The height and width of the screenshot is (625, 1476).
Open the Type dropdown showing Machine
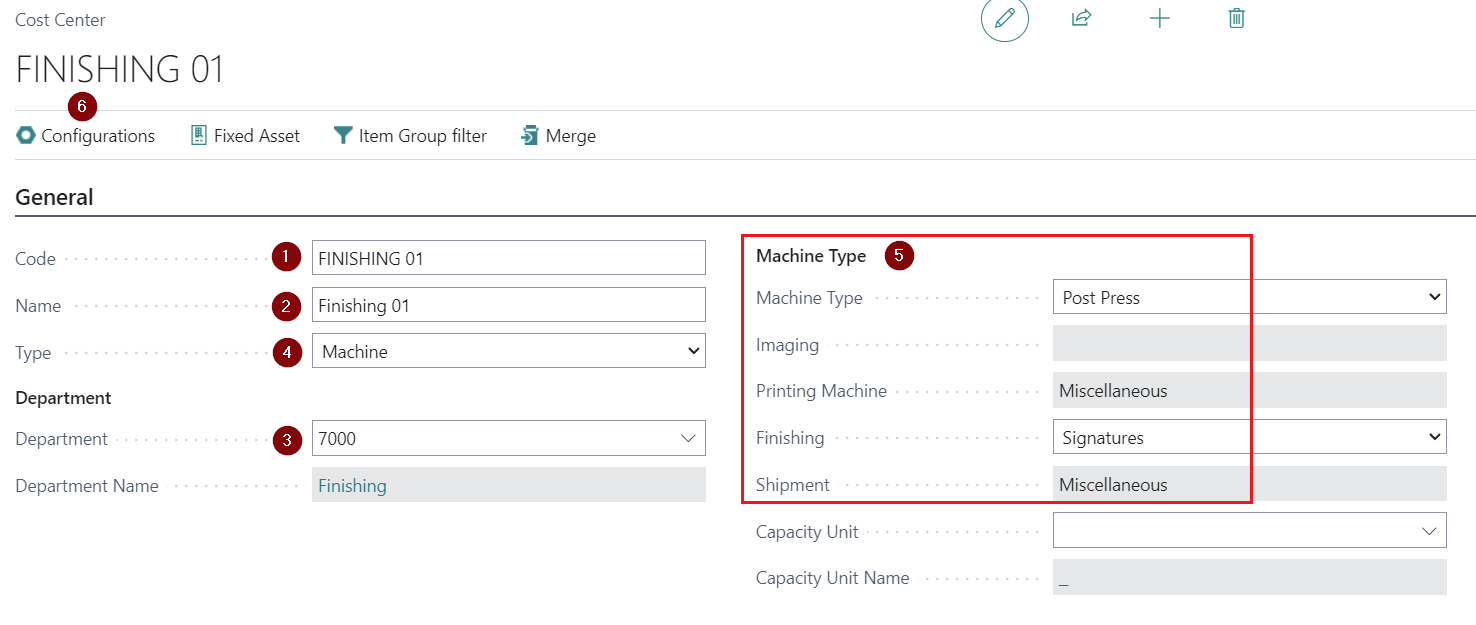tap(509, 351)
